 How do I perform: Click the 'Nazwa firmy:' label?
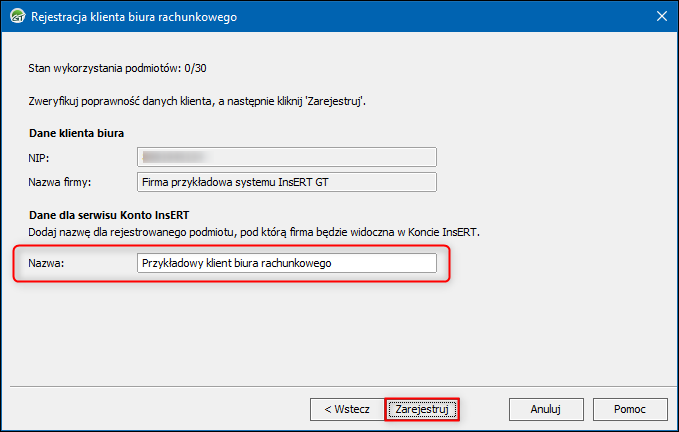pyautogui.click(x=60, y=182)
